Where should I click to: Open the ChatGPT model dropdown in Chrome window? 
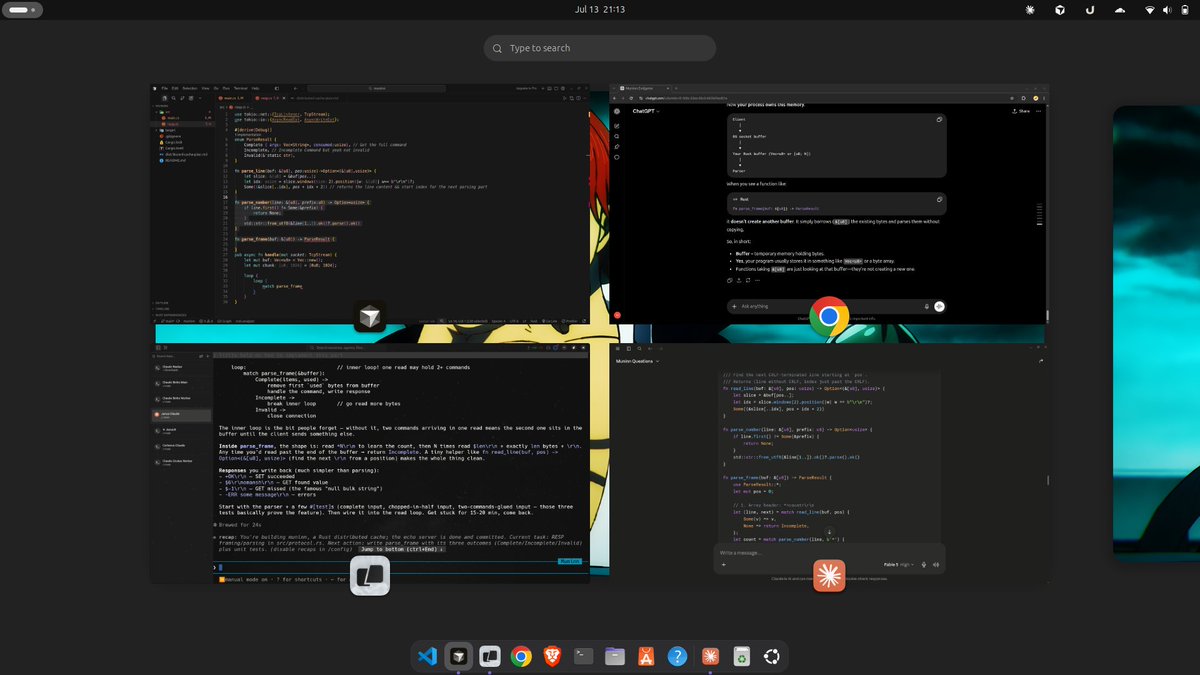(x=645, y=111)
